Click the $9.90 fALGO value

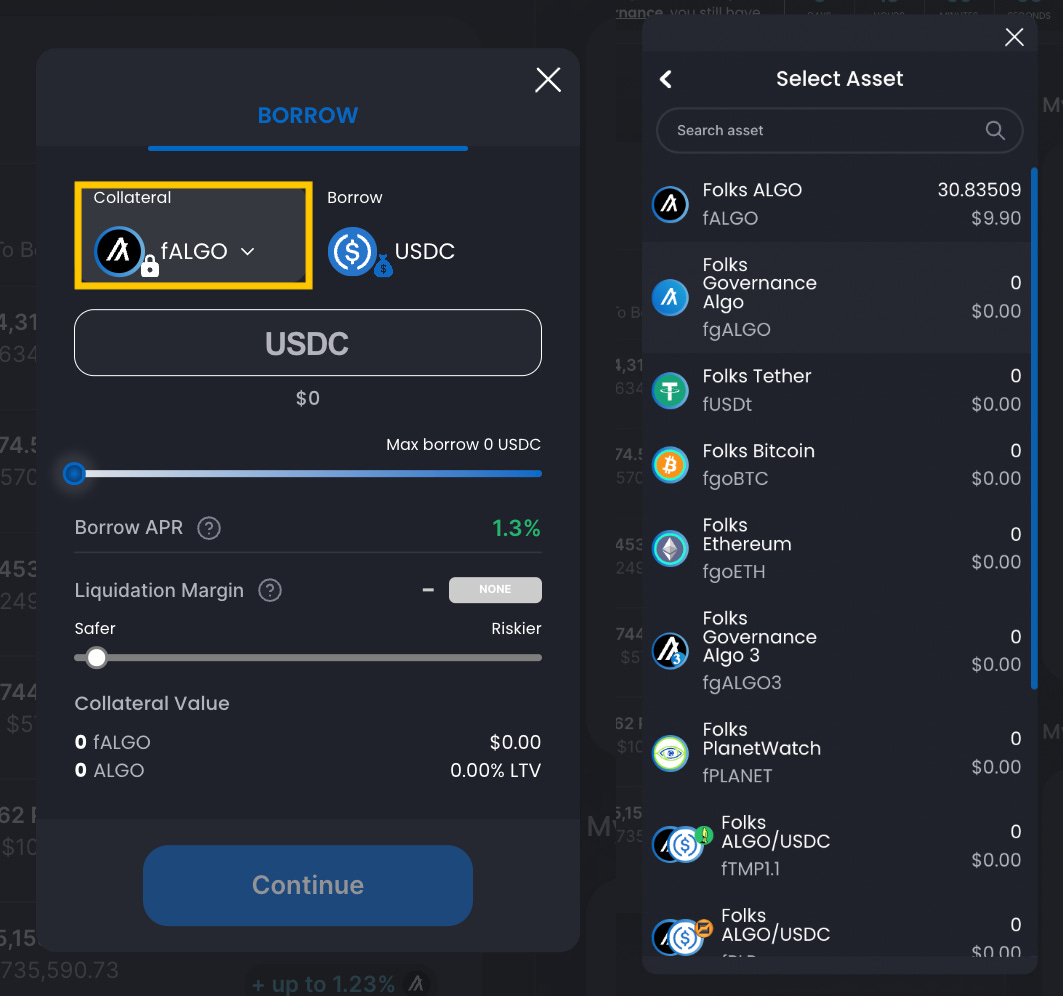[996, 218]
